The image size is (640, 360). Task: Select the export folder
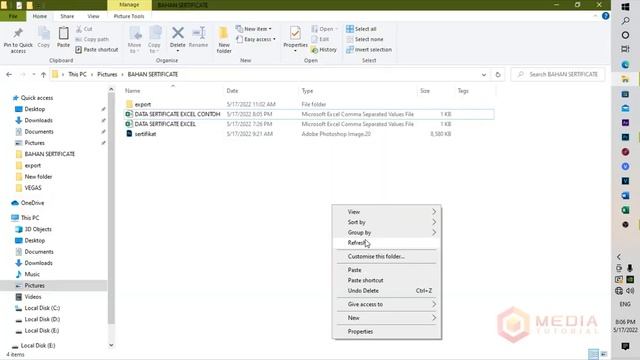tap(143, 104)
